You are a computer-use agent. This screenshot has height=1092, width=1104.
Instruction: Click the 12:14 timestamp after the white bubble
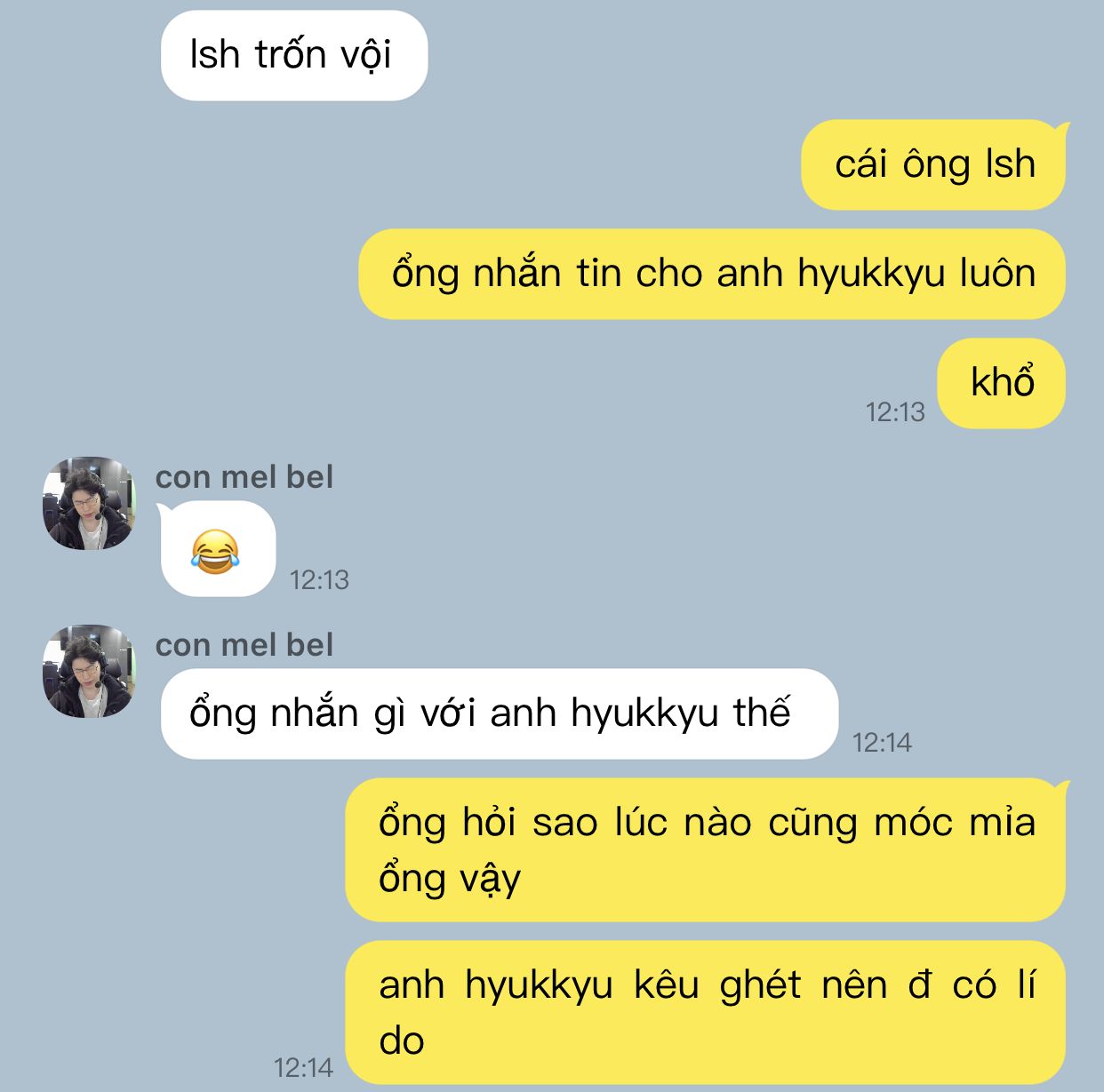pyautogui.click(x=882, y=743)
